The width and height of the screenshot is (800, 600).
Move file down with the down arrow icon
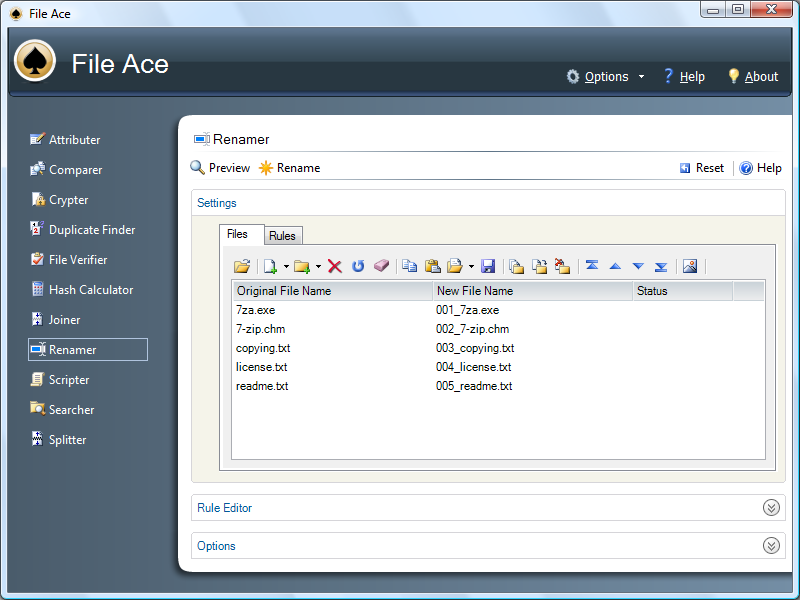pyautogui.click(x=638, y=266)
